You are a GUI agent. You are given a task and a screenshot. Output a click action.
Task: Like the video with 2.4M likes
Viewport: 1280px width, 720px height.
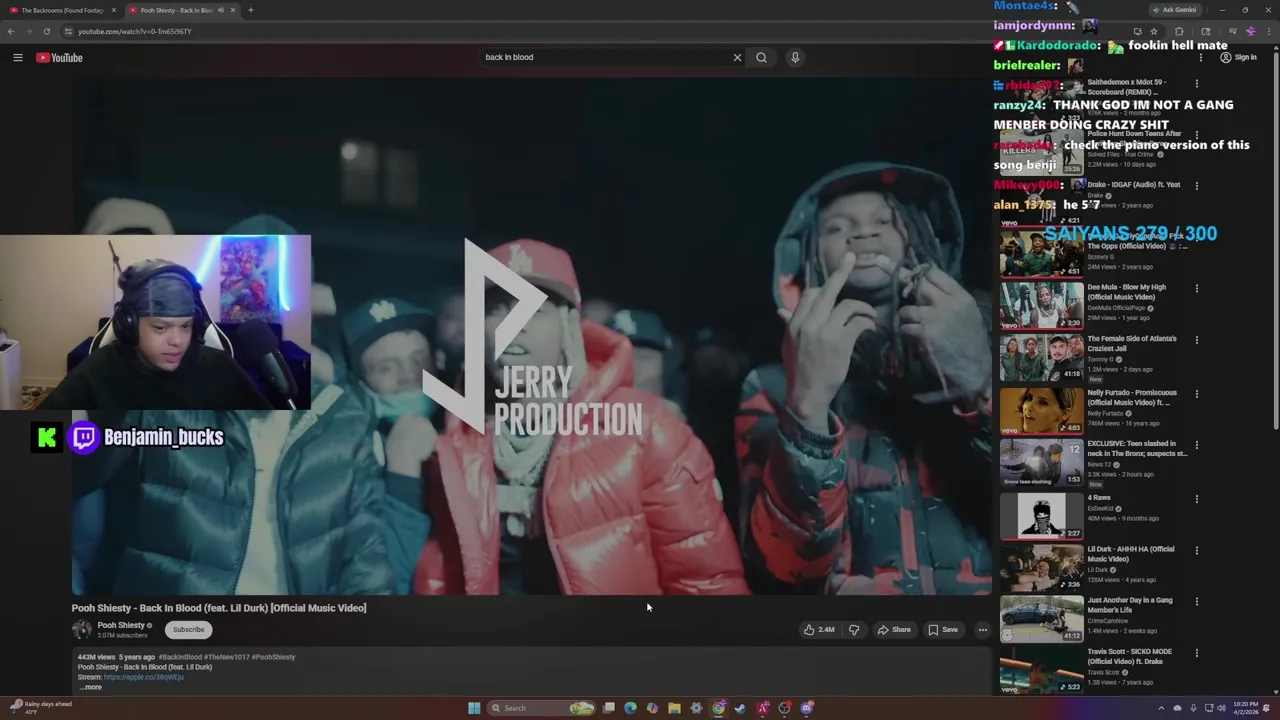coord(819,630)
